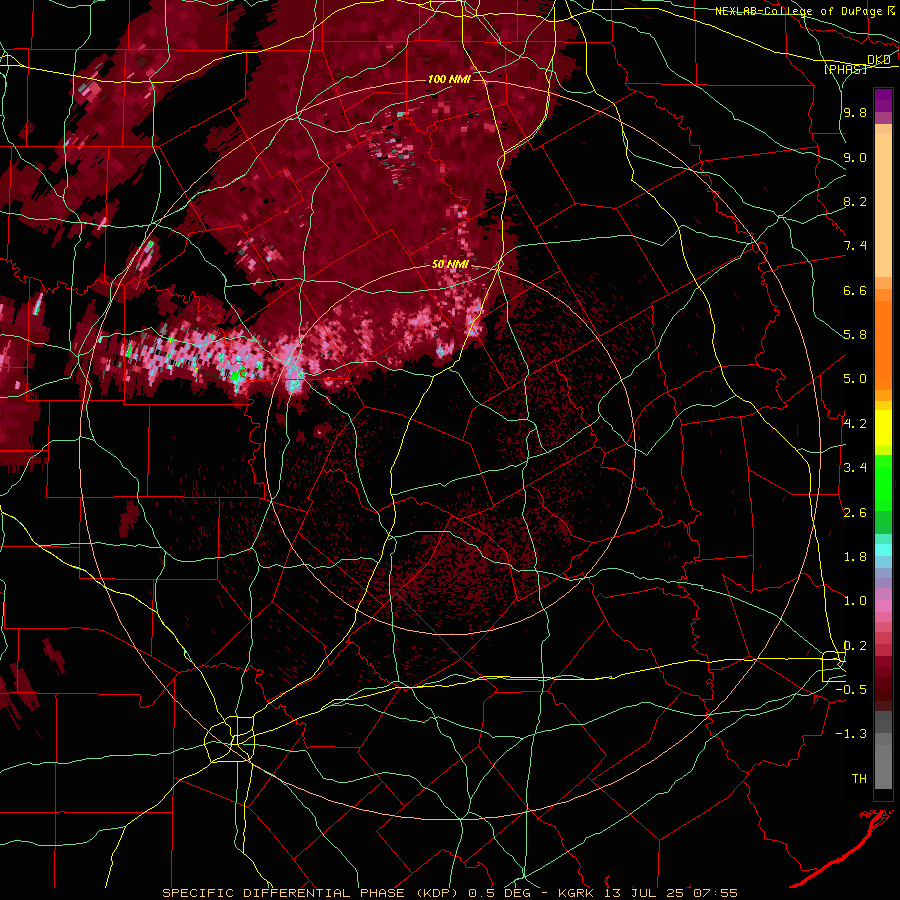Image resolution: width=900 pixels, height=900 pixels.
Task: Click the 1.8 value on the scale
Action: [855, 557]
